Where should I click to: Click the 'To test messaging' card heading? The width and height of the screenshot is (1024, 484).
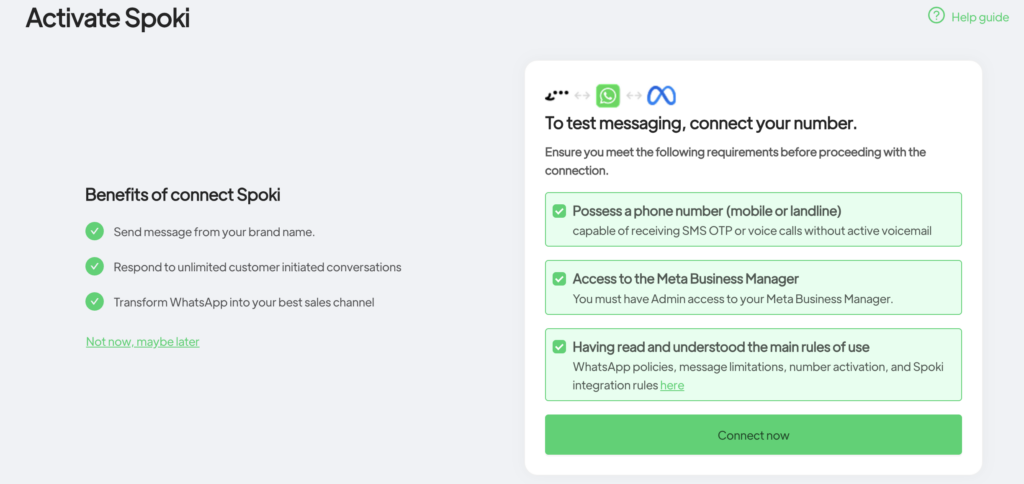(x=701, y=124)
